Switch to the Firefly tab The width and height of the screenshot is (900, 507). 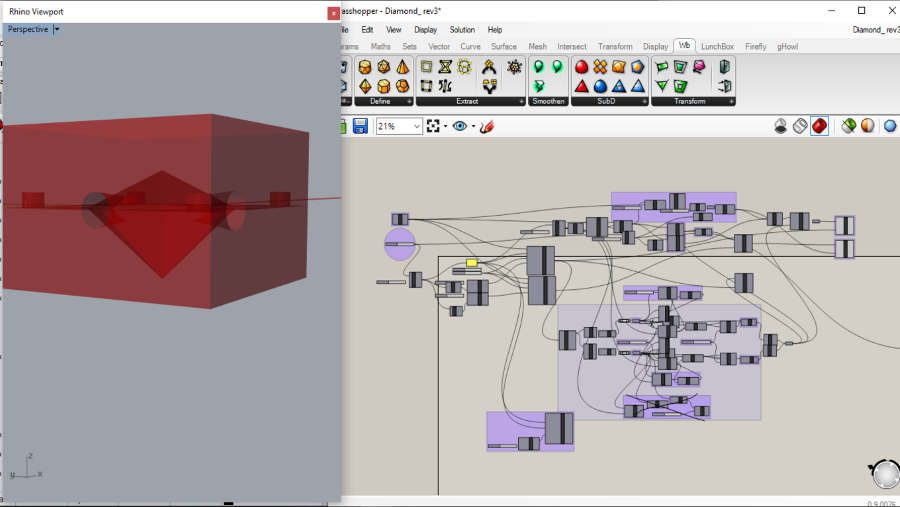[756, 47]
